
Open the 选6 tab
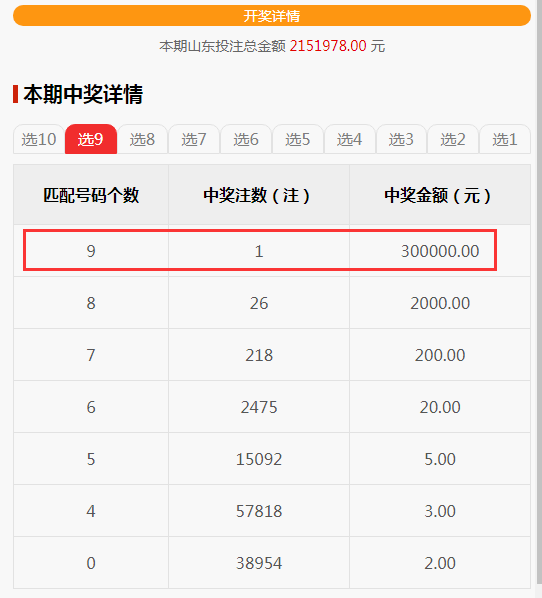tap(246, 139)
